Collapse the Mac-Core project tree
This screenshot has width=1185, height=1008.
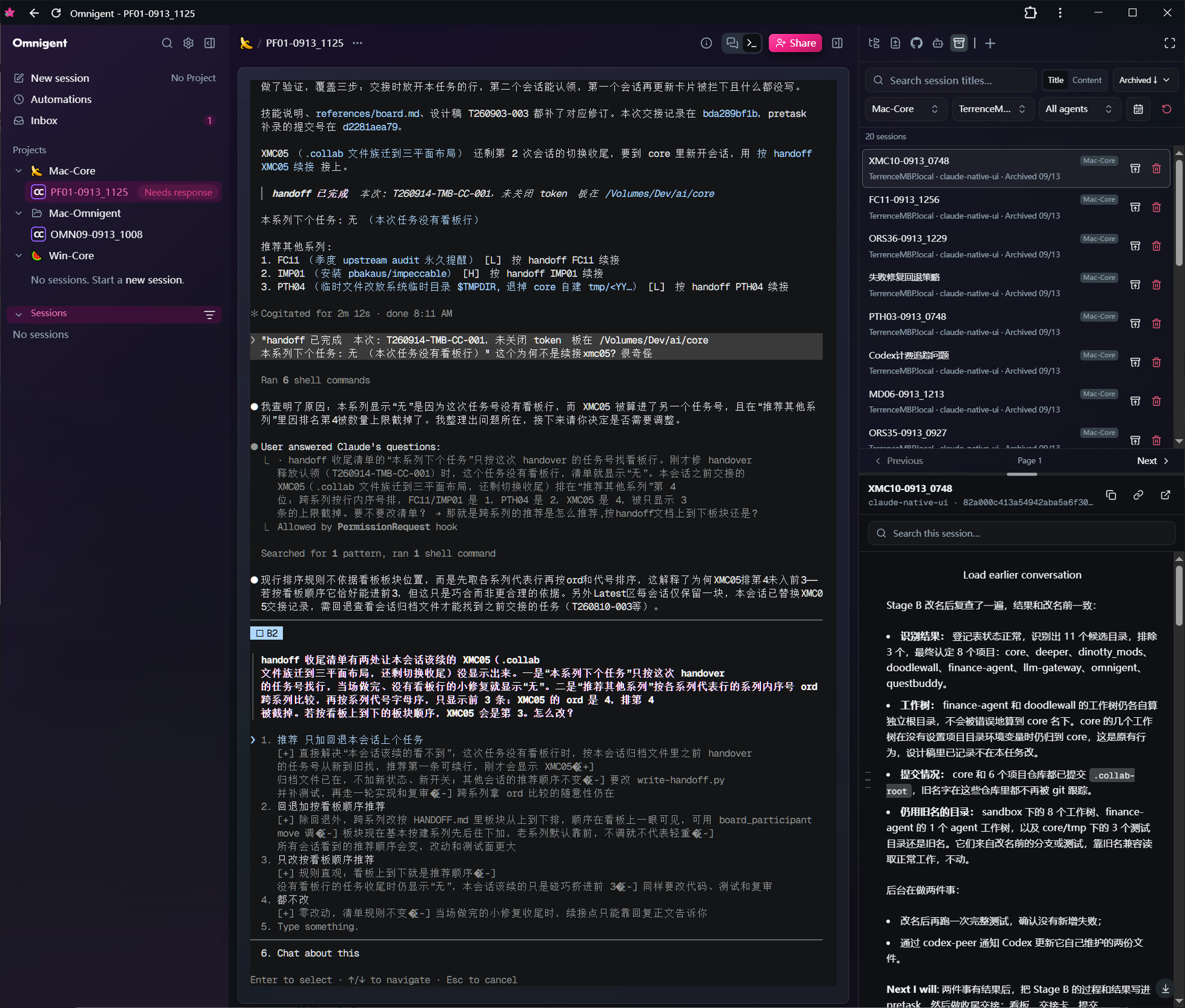[19, 171]
